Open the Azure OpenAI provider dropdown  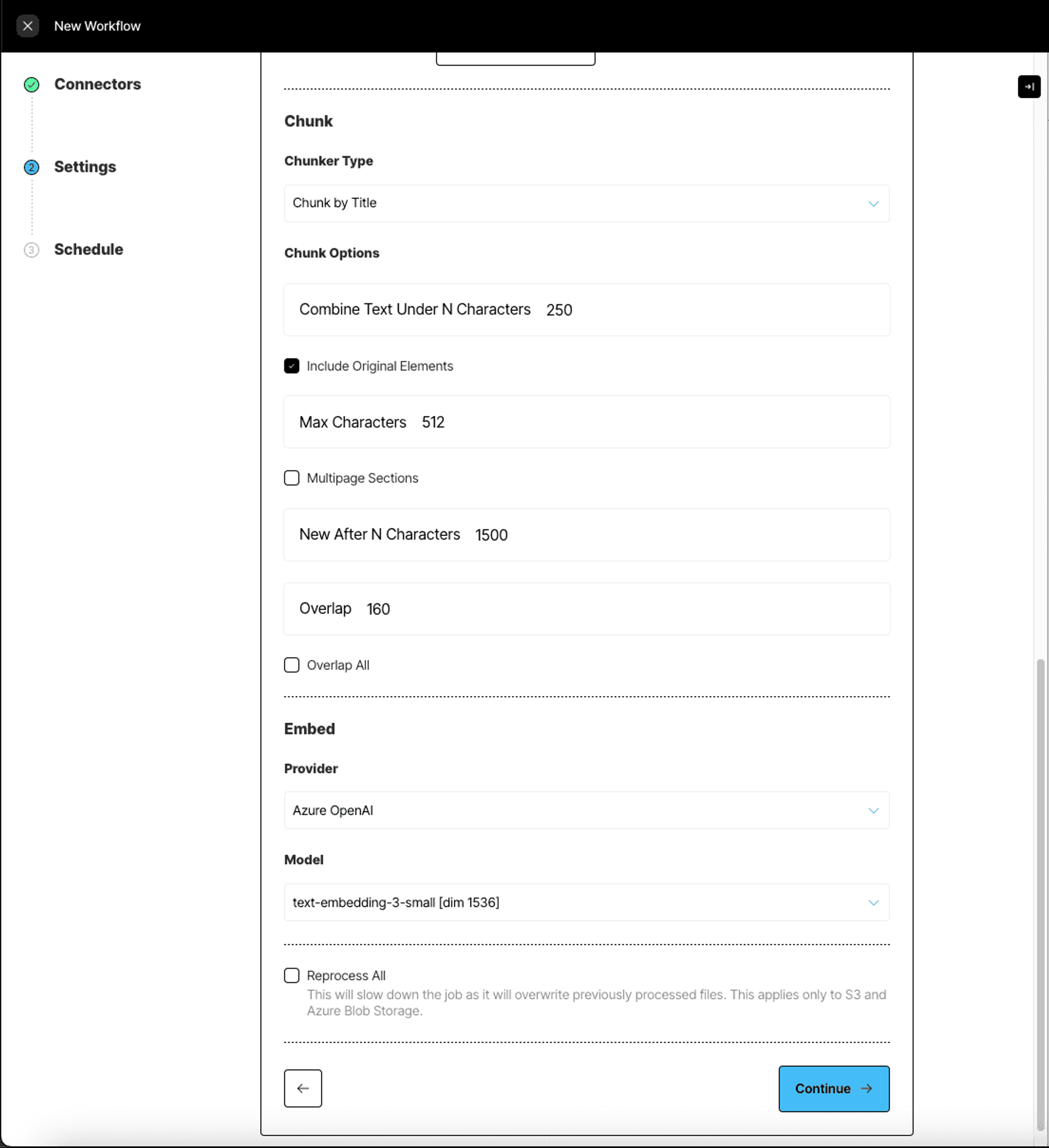pyautogui.click(x=586, y=810)
